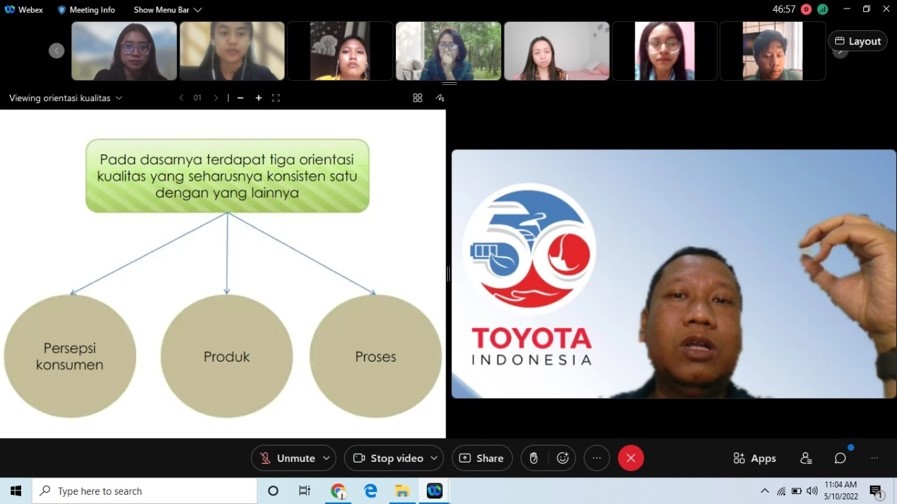Select first participant video with glasses
The height and width of the screenshot is (504, 897).
(x=124, y=51)
